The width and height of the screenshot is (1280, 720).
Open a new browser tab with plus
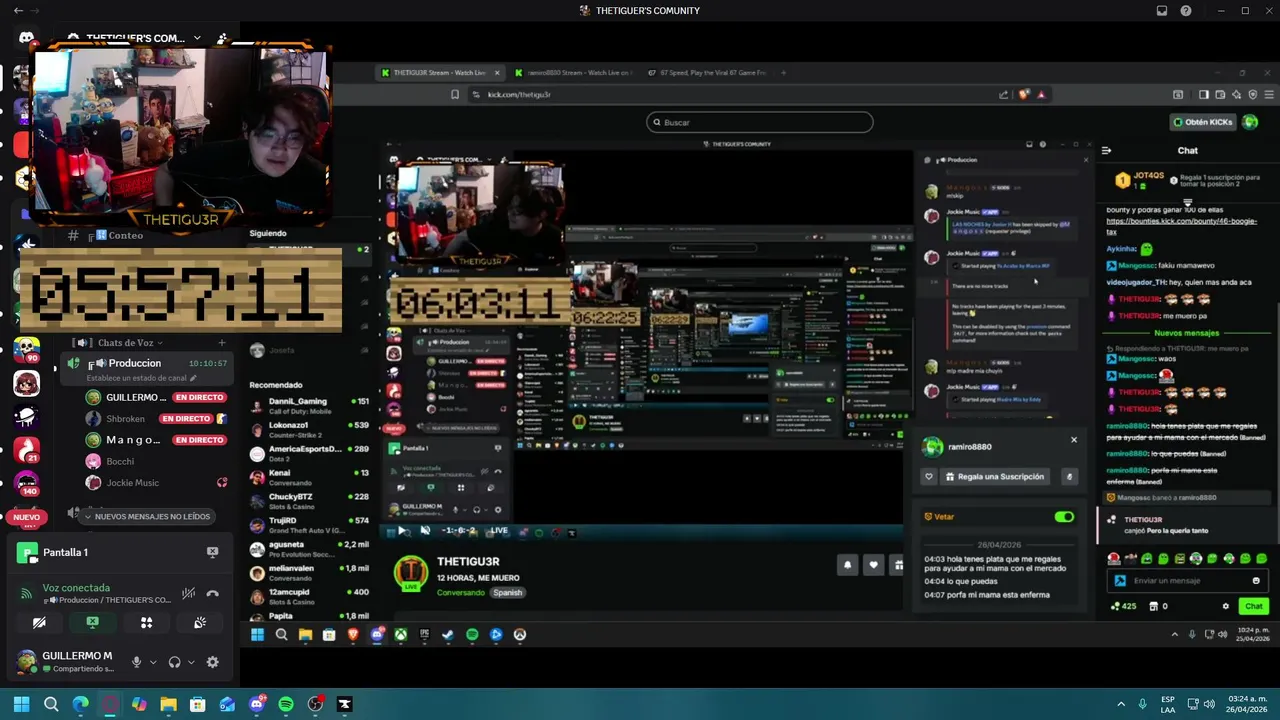[x=784, y=73]
